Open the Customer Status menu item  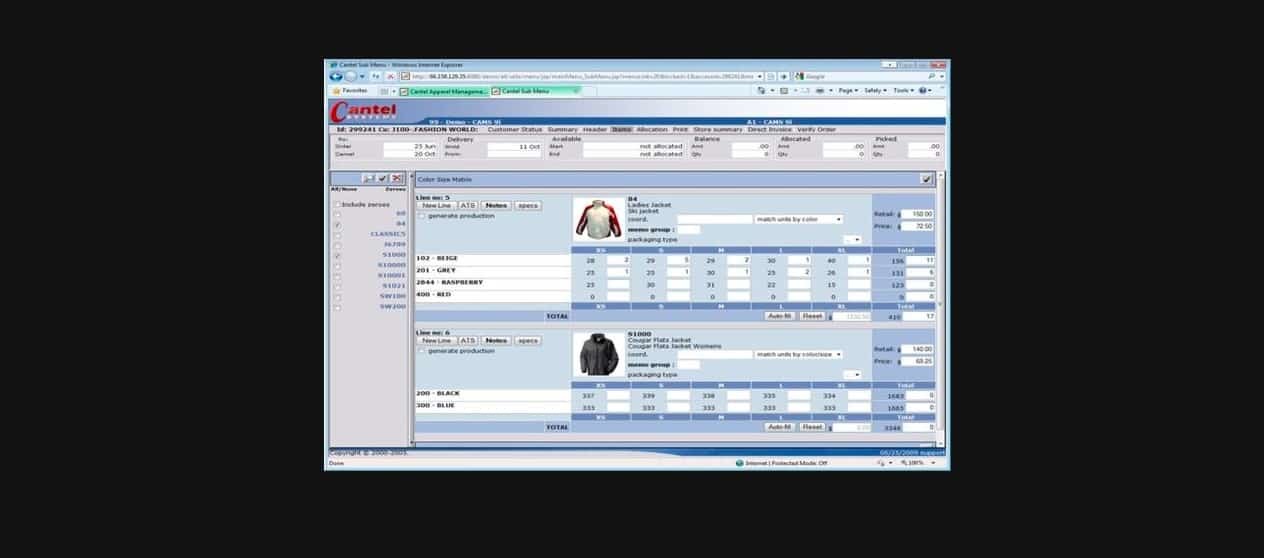click(514, 129)
